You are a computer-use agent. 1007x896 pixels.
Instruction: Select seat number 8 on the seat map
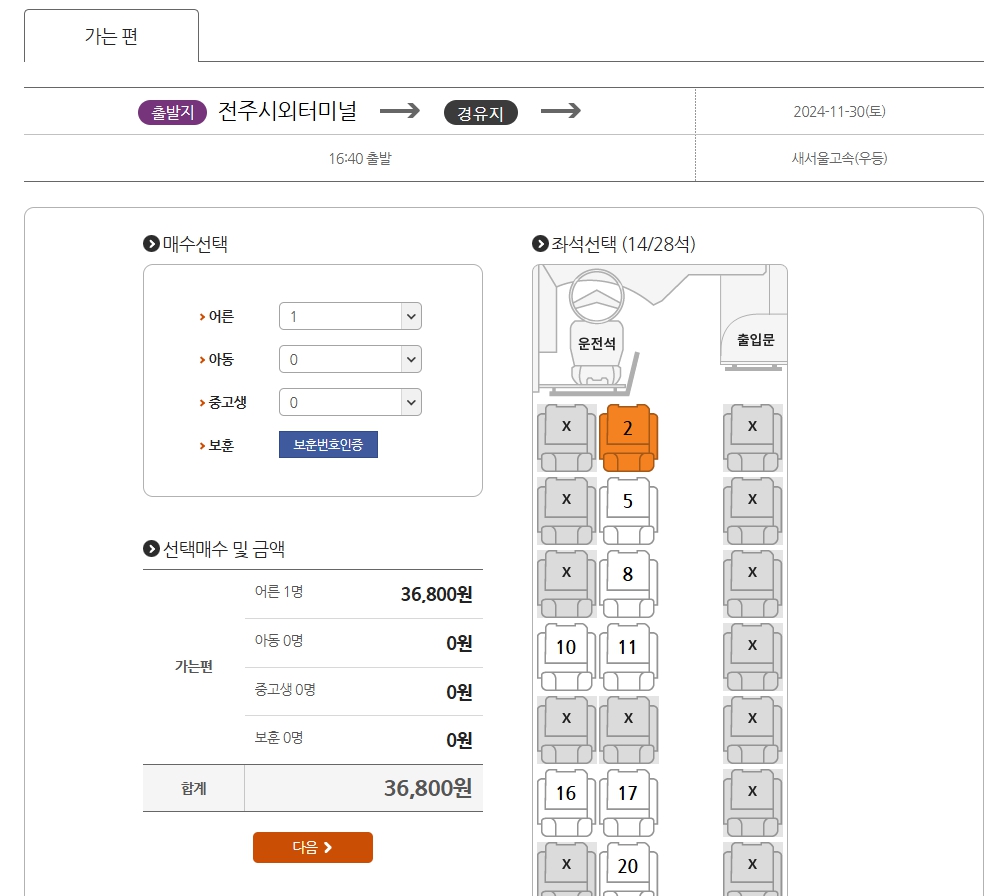(628, 571)
